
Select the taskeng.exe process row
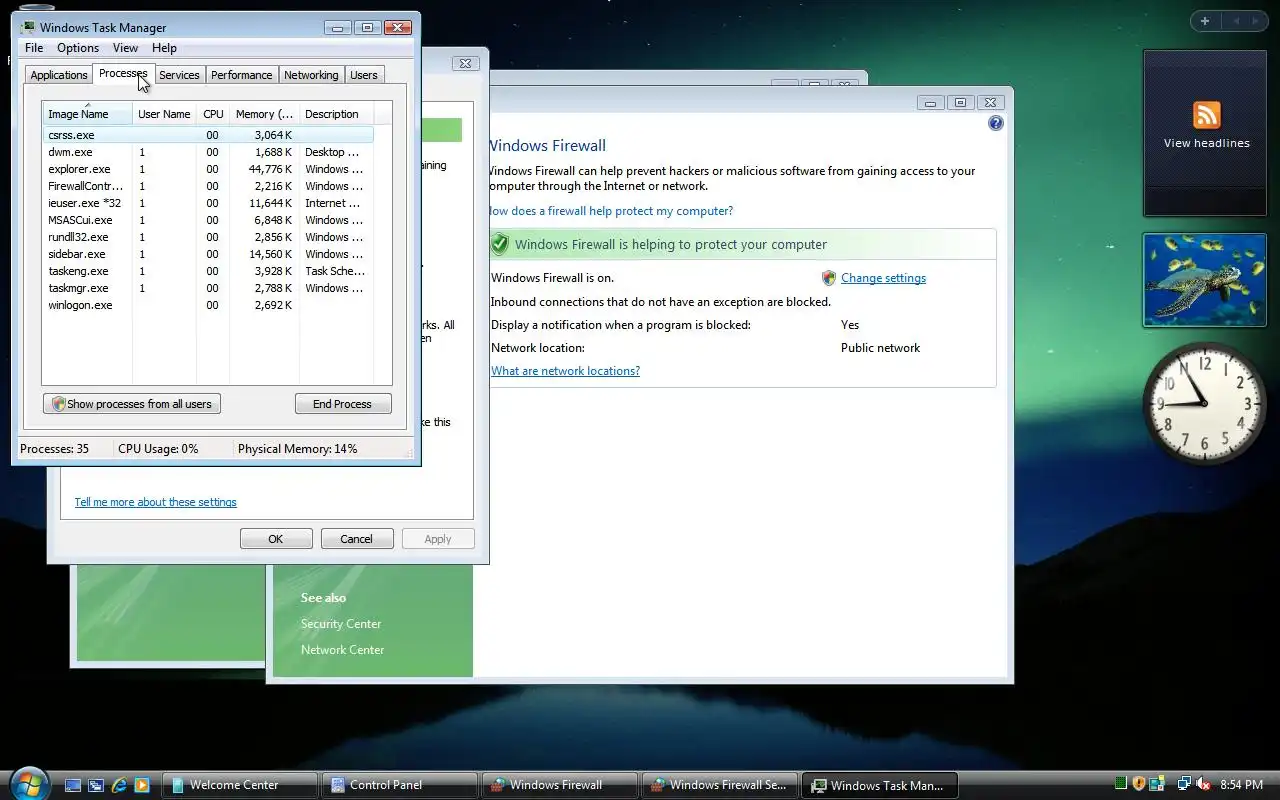pyautogui.click(x=208, y=271)
